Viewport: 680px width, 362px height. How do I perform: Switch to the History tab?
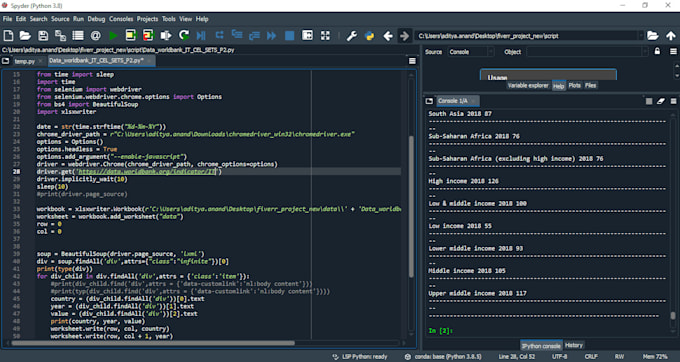click(574, 346)
